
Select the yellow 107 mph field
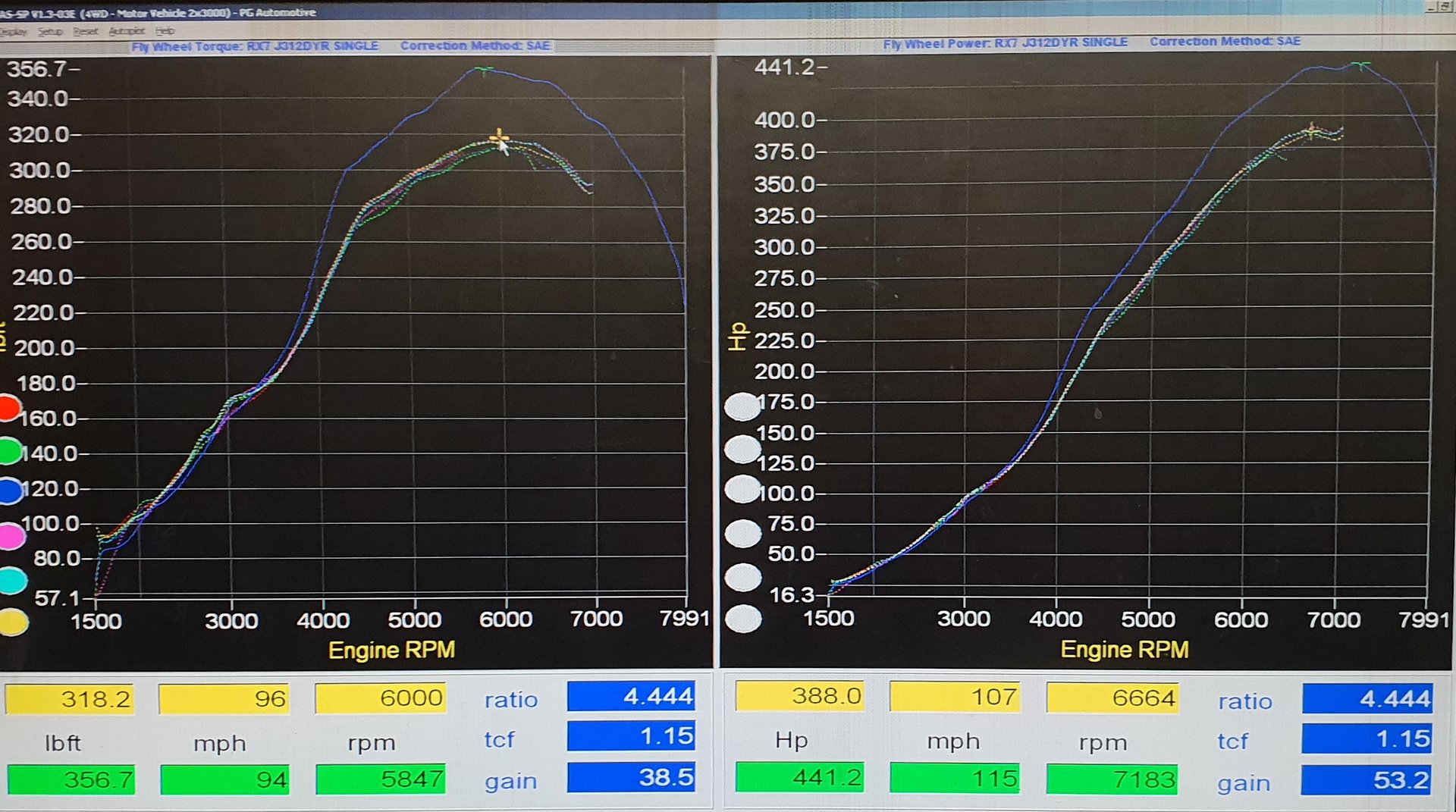click(955, 697)
